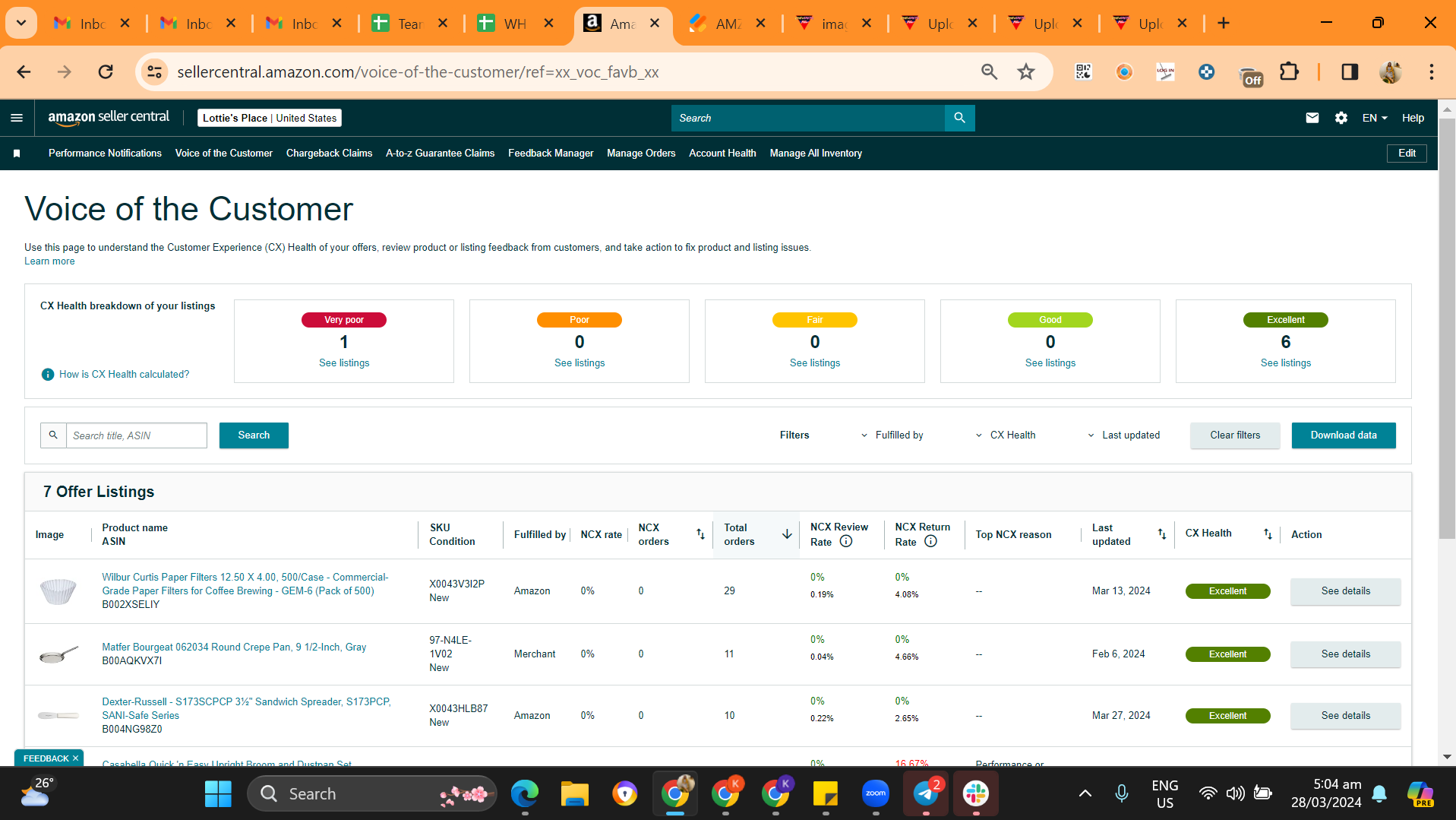Click the Lottie's Place account switcher
Screen dimensions: 1456x820
pyautogui.click(x=270, y=118)
